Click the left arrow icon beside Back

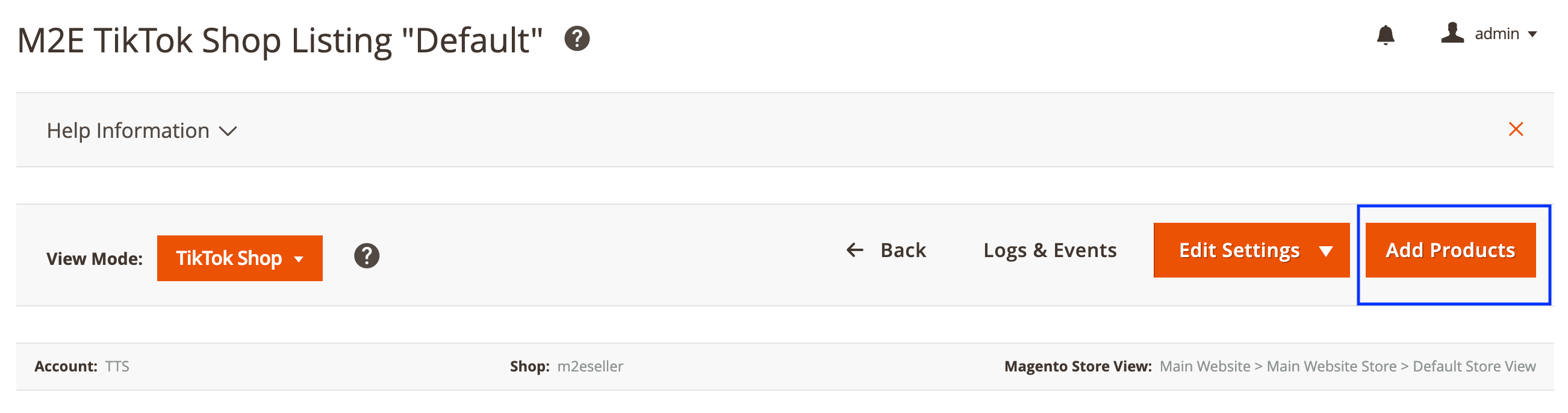854,250
